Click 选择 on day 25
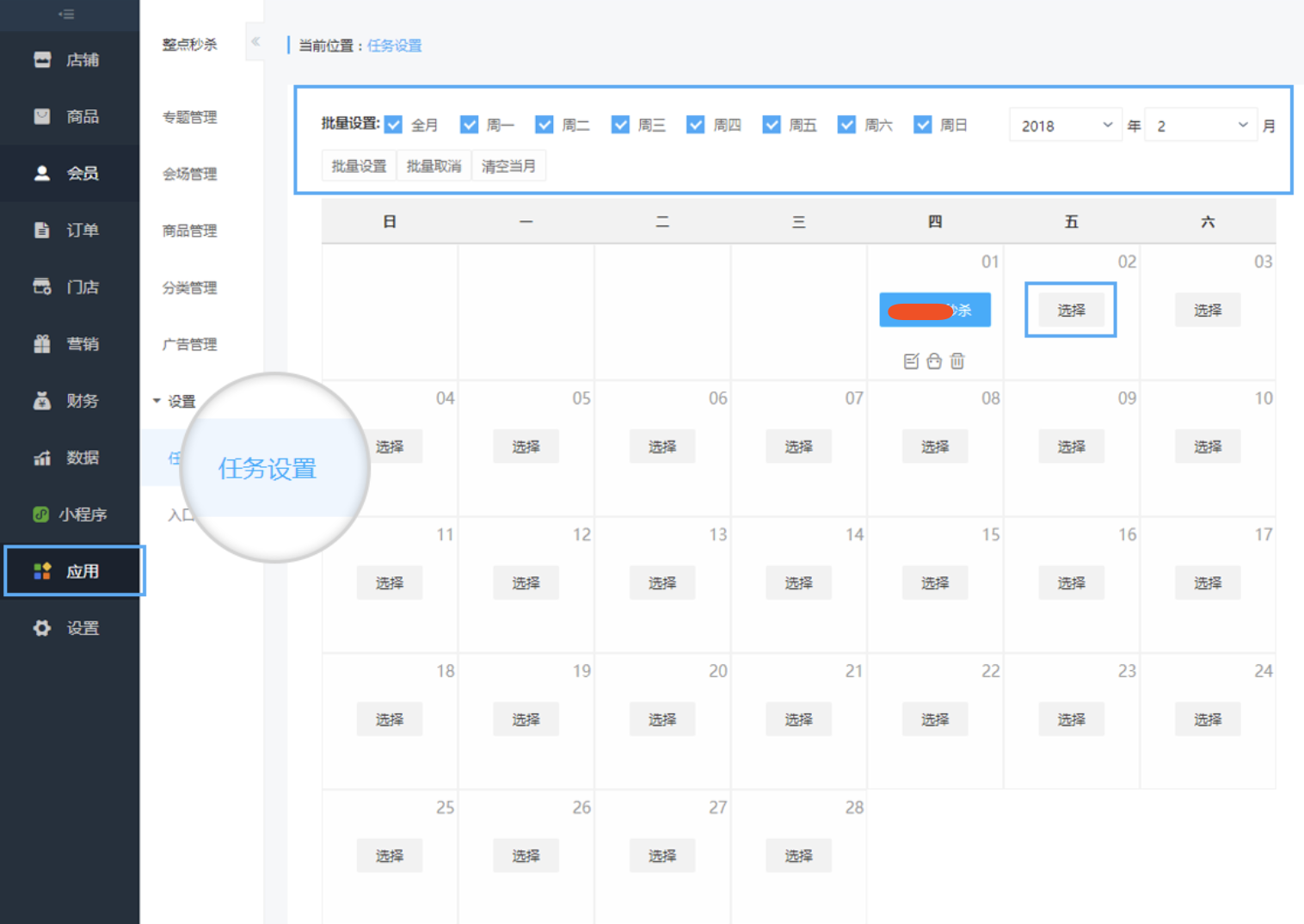Screen dimensions: 1304x924 [x=390, y=855]
